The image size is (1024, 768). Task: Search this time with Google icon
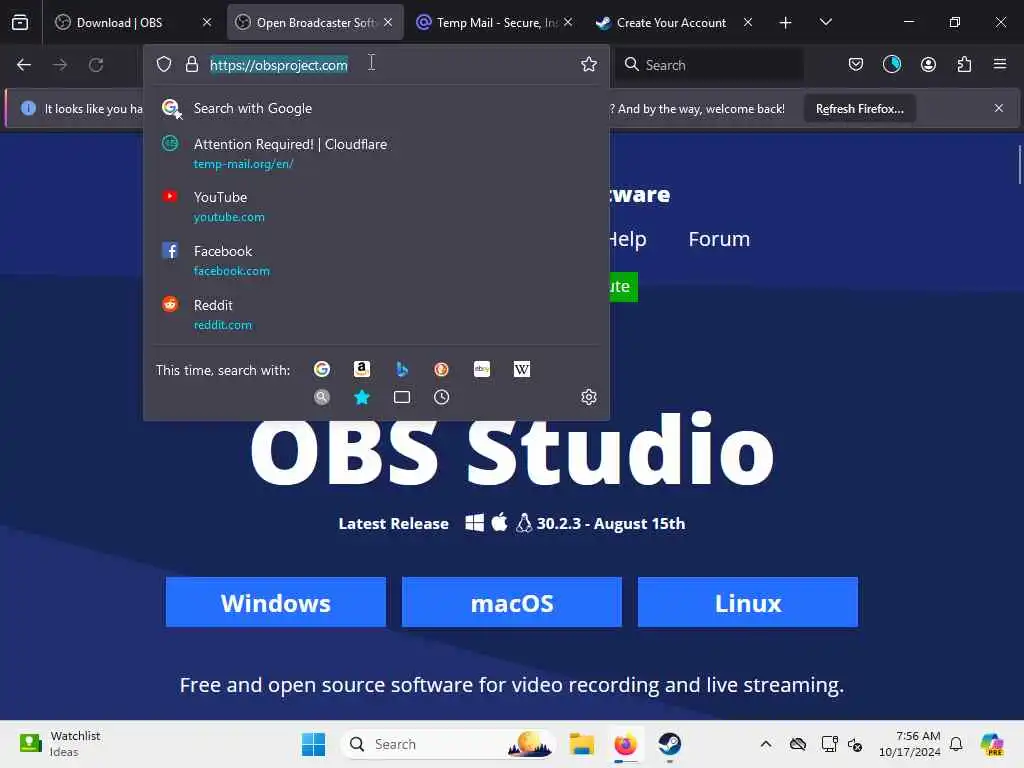[322, 370]
